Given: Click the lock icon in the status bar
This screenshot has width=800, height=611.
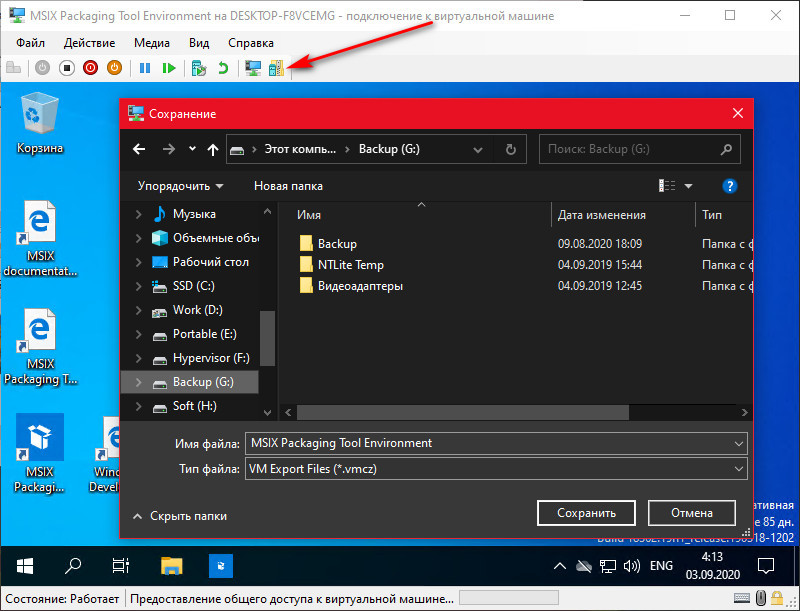Looking at the screenshot, I should pyautogui.click(x=777, y=598).
